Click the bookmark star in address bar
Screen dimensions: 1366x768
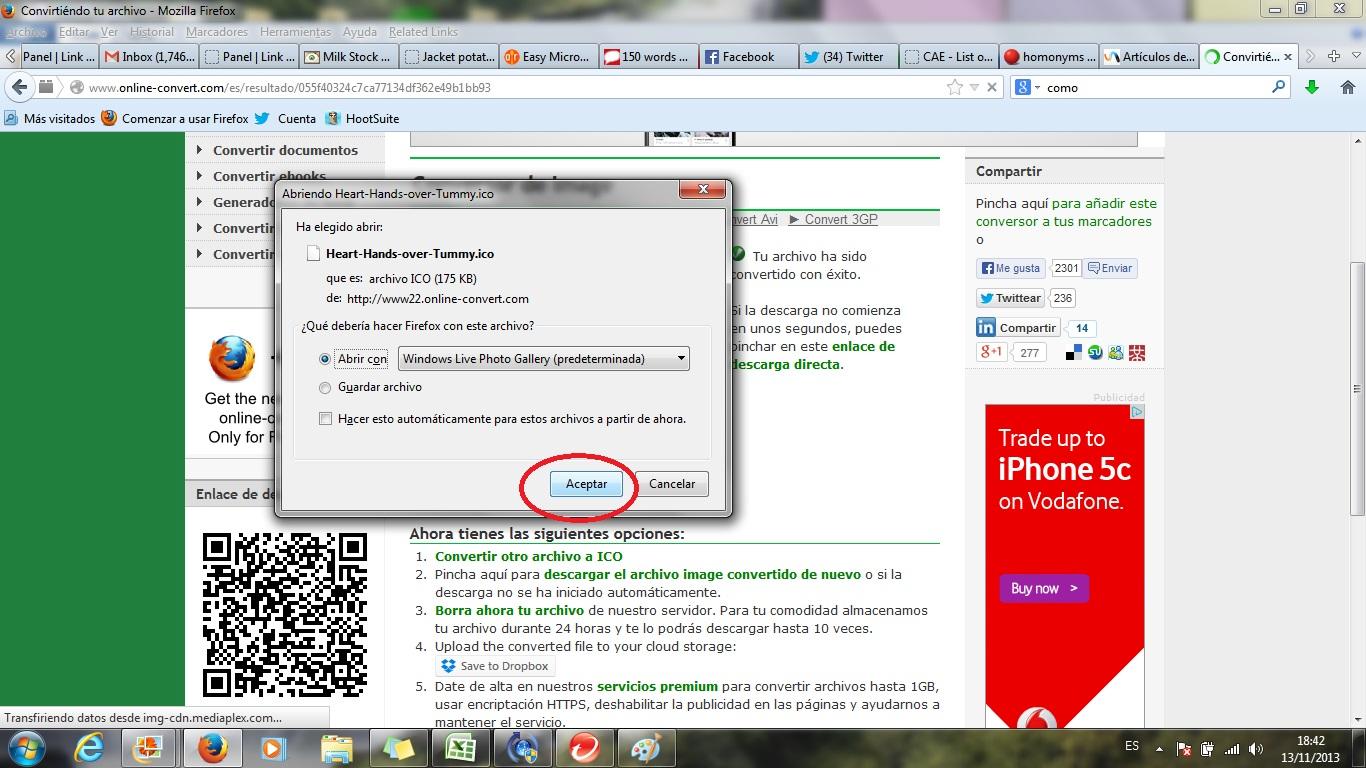pos(955,88)
